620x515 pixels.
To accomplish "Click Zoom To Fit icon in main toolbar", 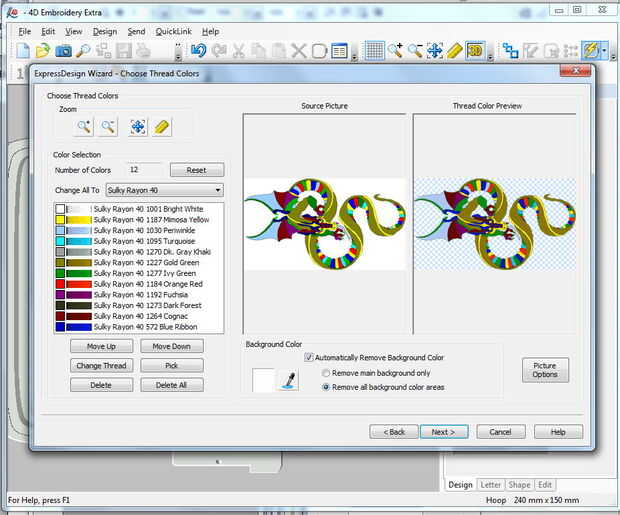I will tap(435, 51).
